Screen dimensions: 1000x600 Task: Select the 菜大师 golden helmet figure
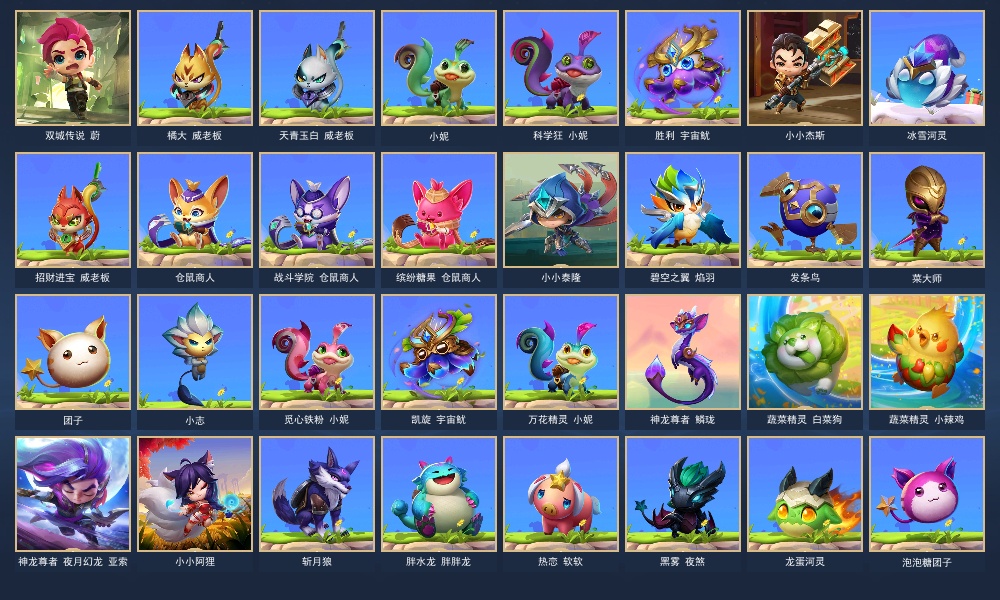[x=927, y=210]
